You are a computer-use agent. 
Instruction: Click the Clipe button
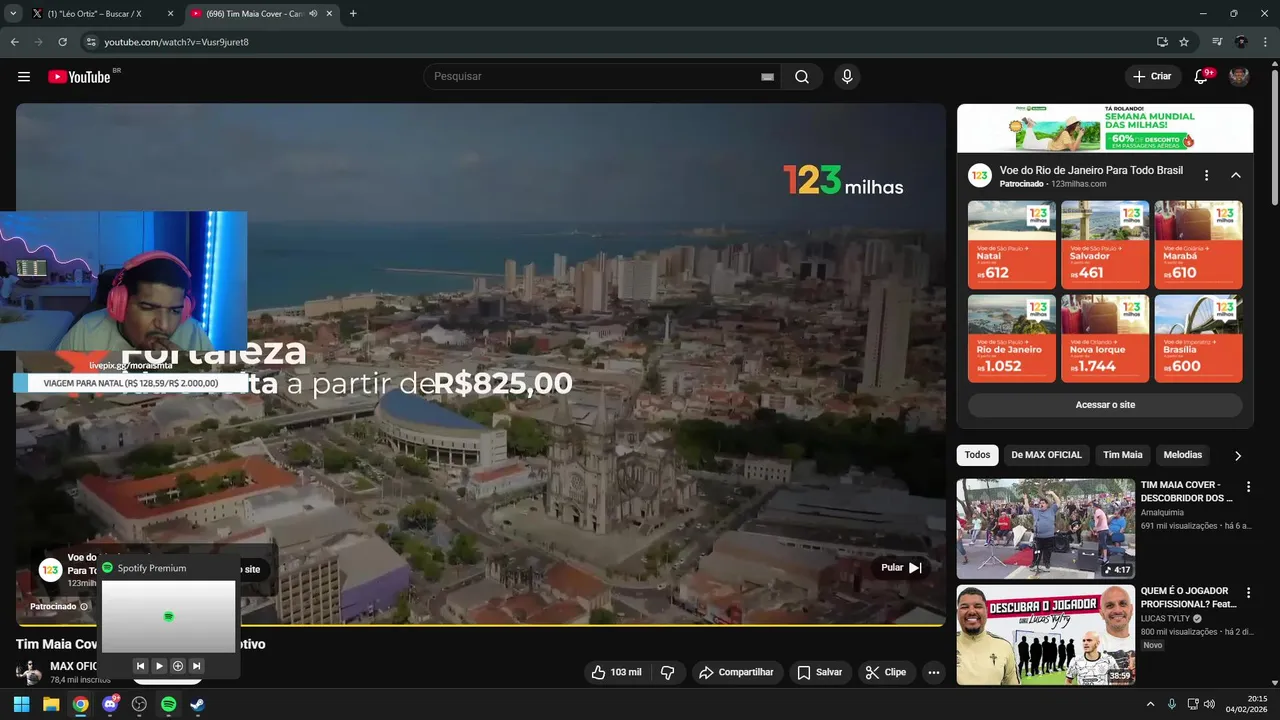886,672
